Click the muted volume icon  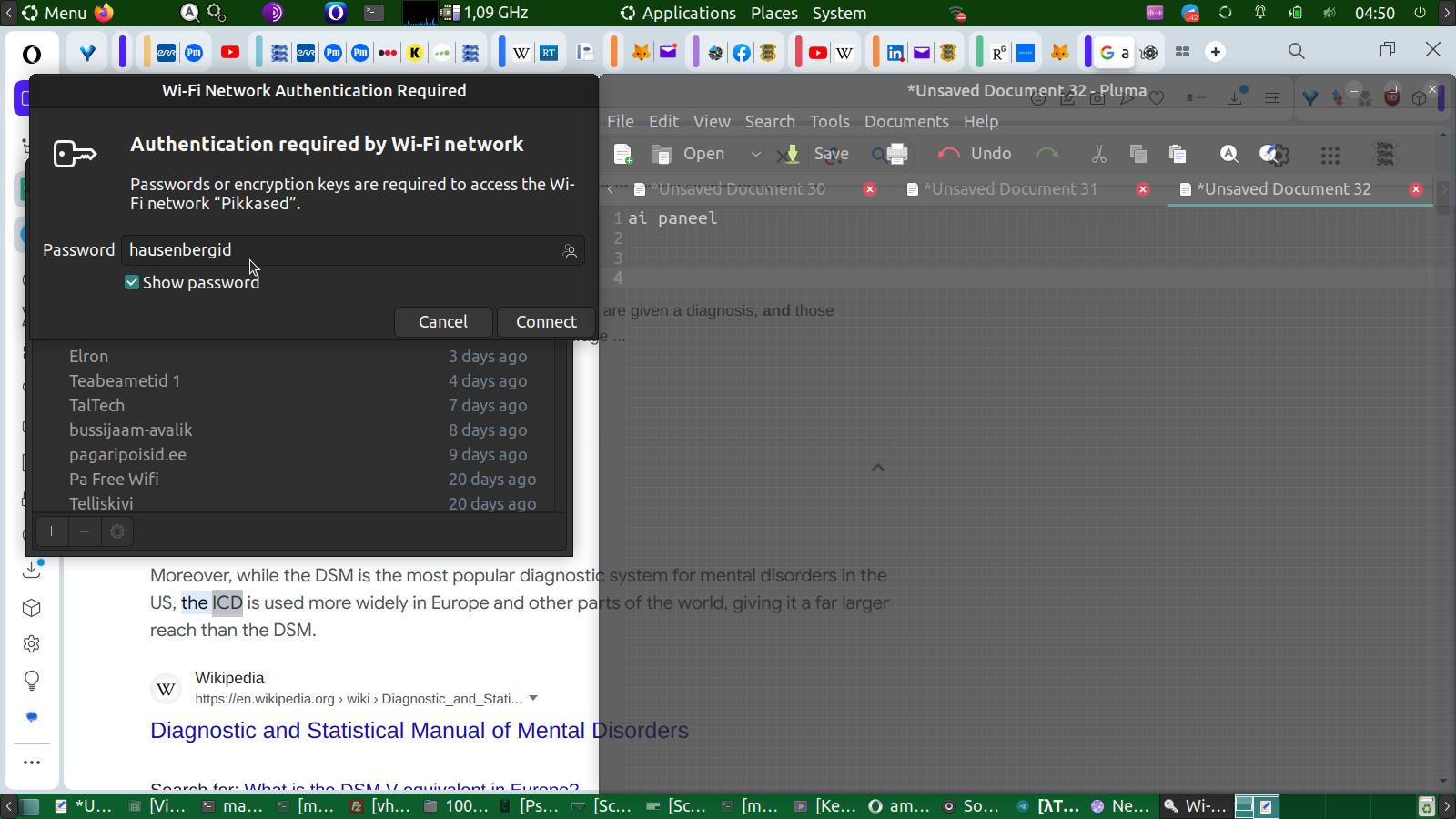tap(1330, 13)
